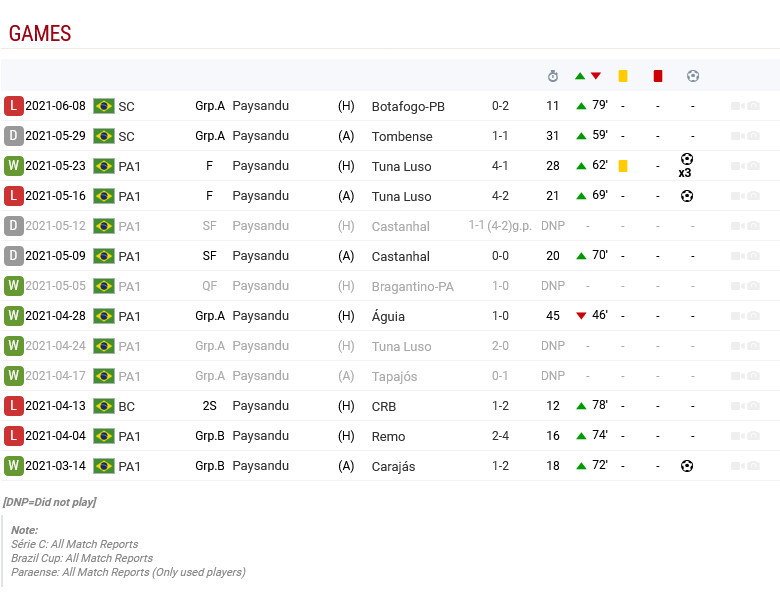Click the media icons for the Botafogo-PB match
This screenshot has width=780, height=597.
[x=745, y=106]
